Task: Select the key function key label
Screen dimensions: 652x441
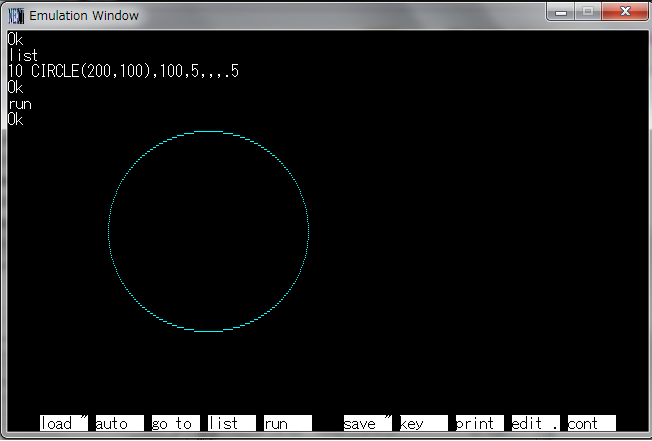Action: click(424, 423)
